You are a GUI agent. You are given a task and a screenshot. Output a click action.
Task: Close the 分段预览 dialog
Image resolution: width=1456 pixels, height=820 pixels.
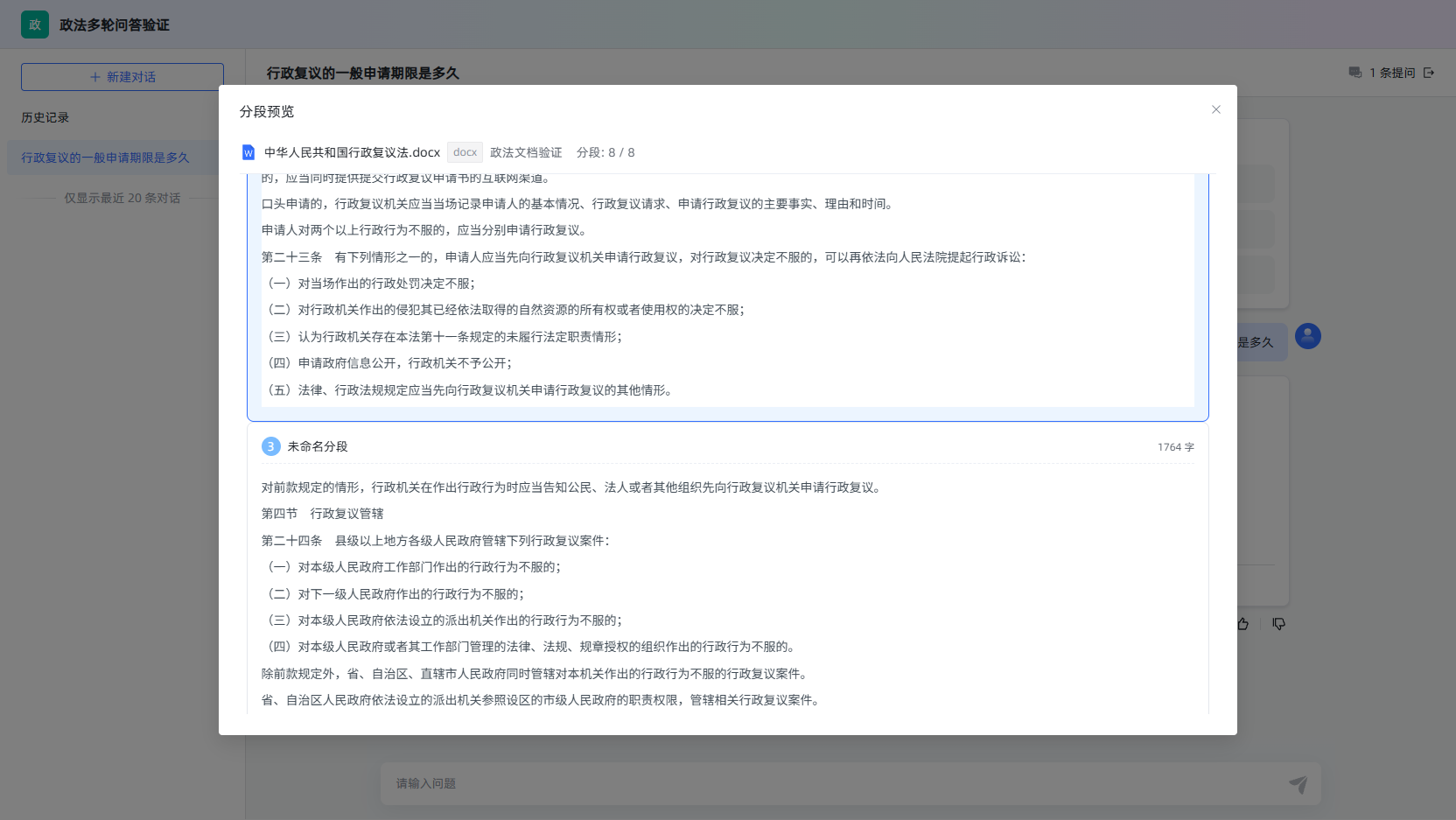click(x=1215, y=109)
